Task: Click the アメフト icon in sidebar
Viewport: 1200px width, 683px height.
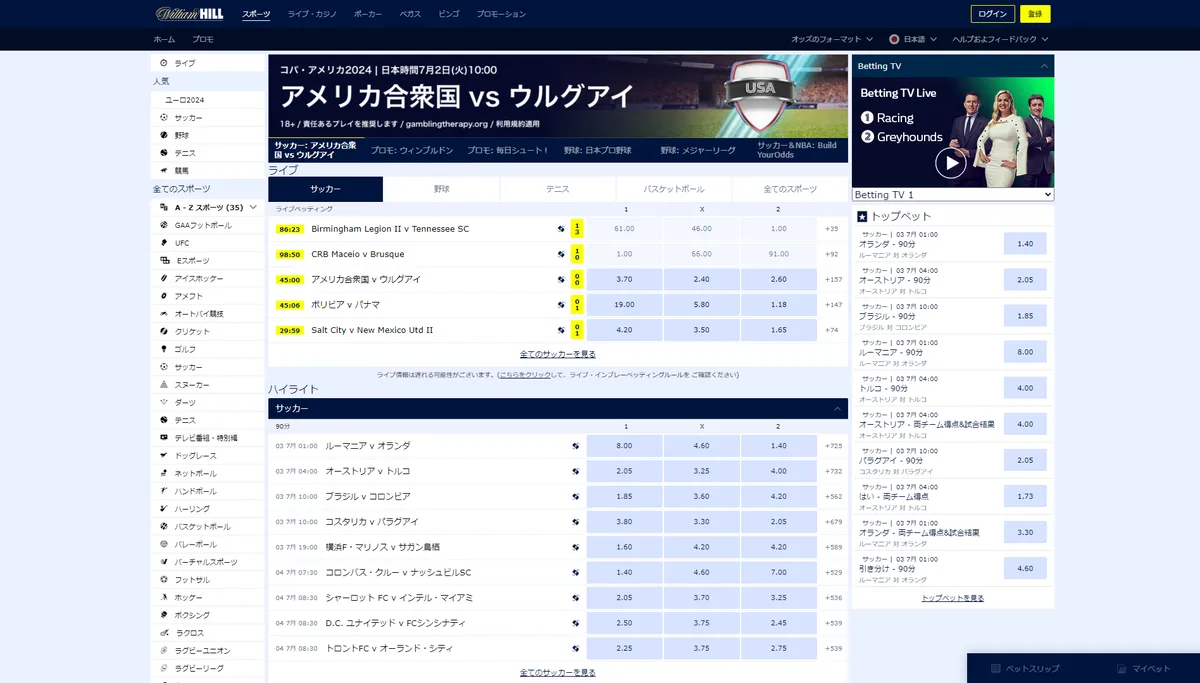Action: 164,296
